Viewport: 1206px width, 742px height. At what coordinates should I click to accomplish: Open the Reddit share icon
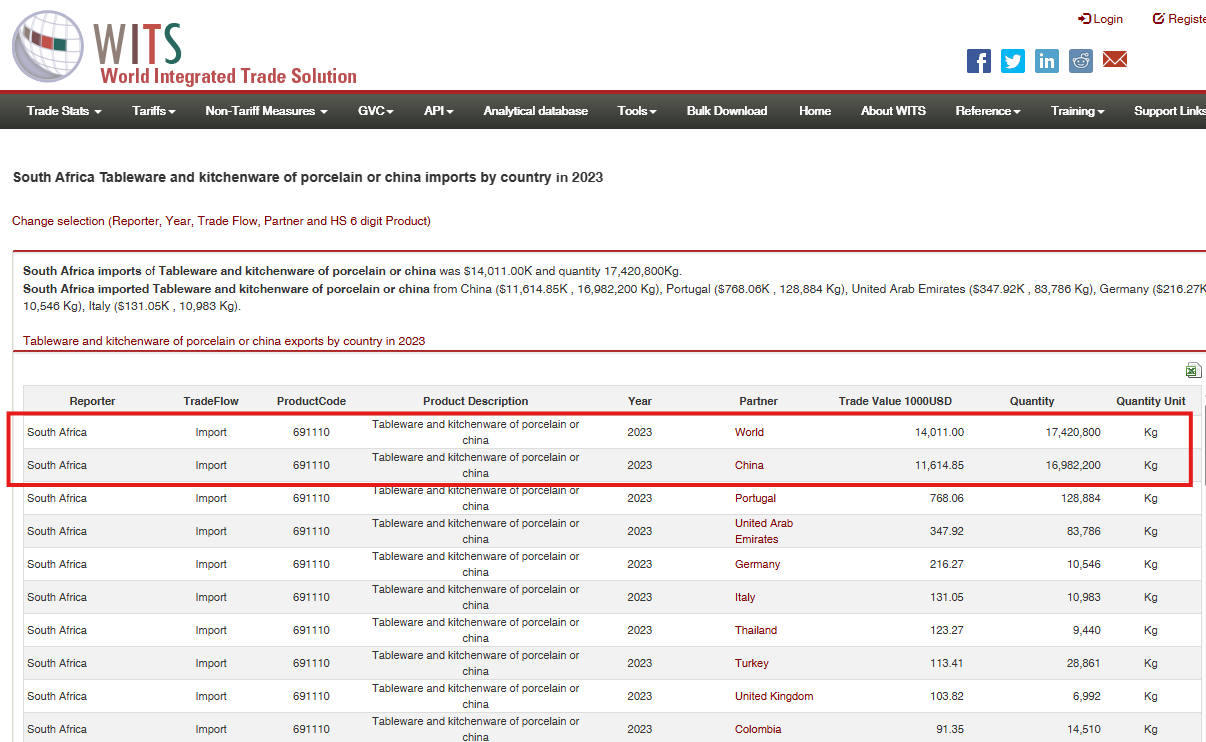[x=1081, y=61]
